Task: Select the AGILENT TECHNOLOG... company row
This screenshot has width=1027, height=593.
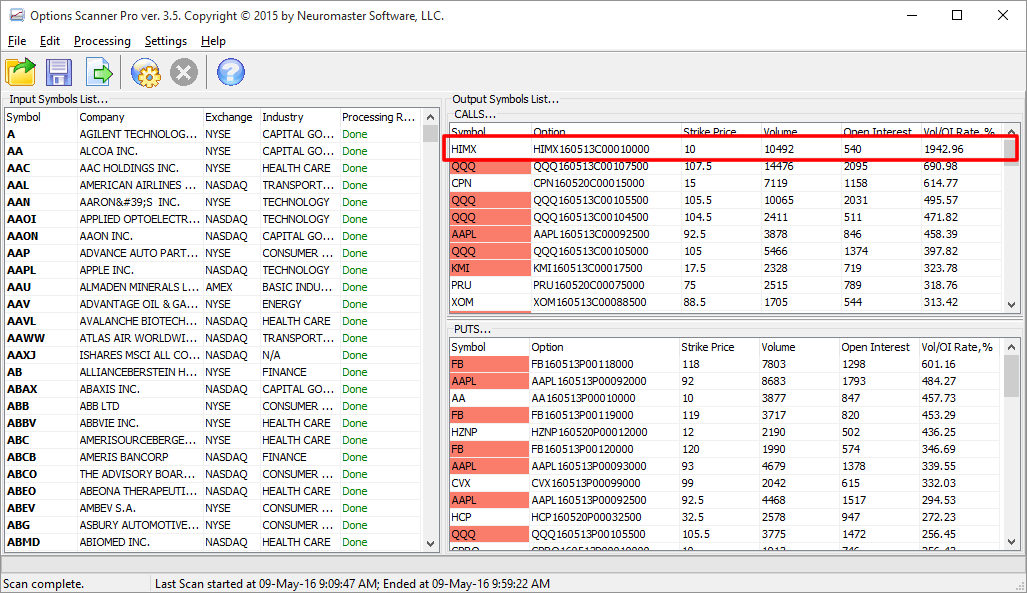Action: 213,134
